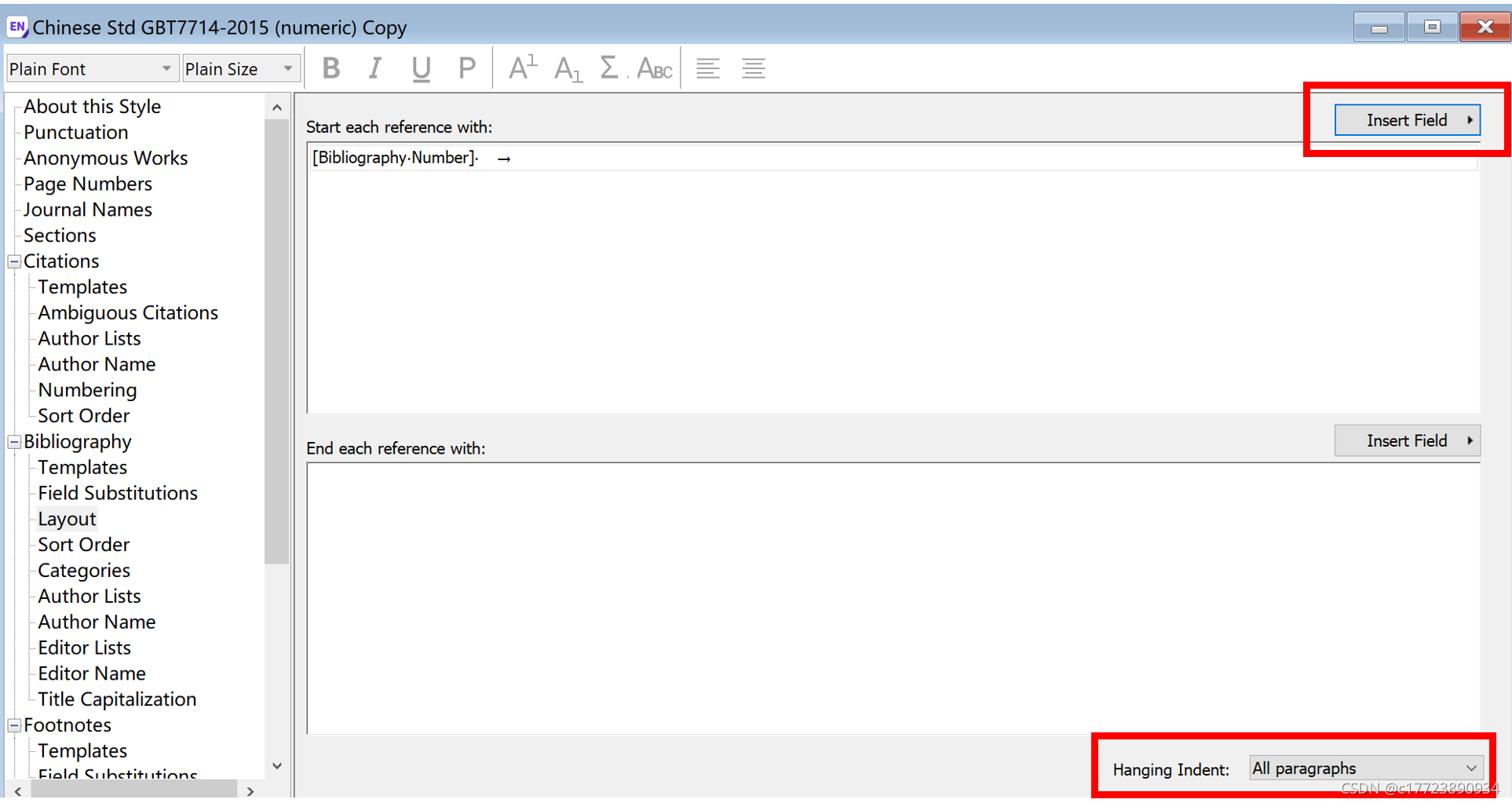Set justified text alignment
Screen dimensions: 1512x803
point(754,69)
